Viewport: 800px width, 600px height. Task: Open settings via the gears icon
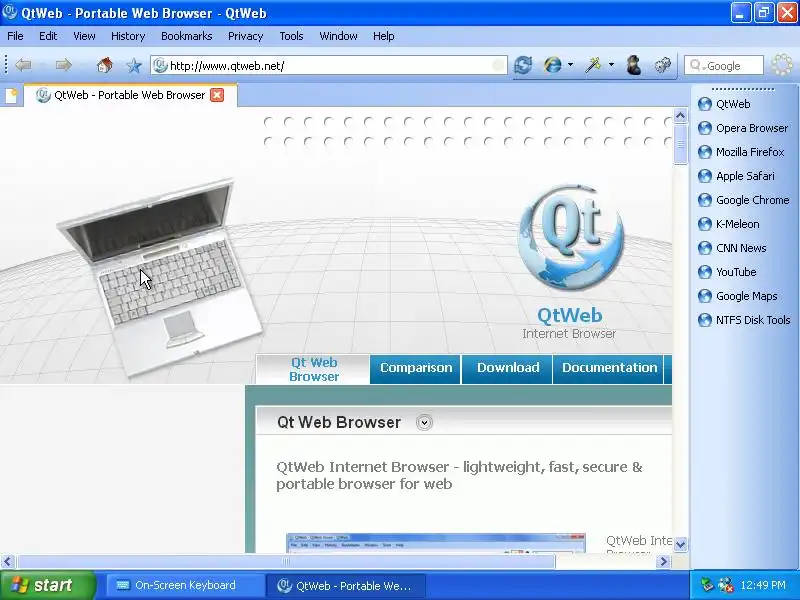click(663, 65)
